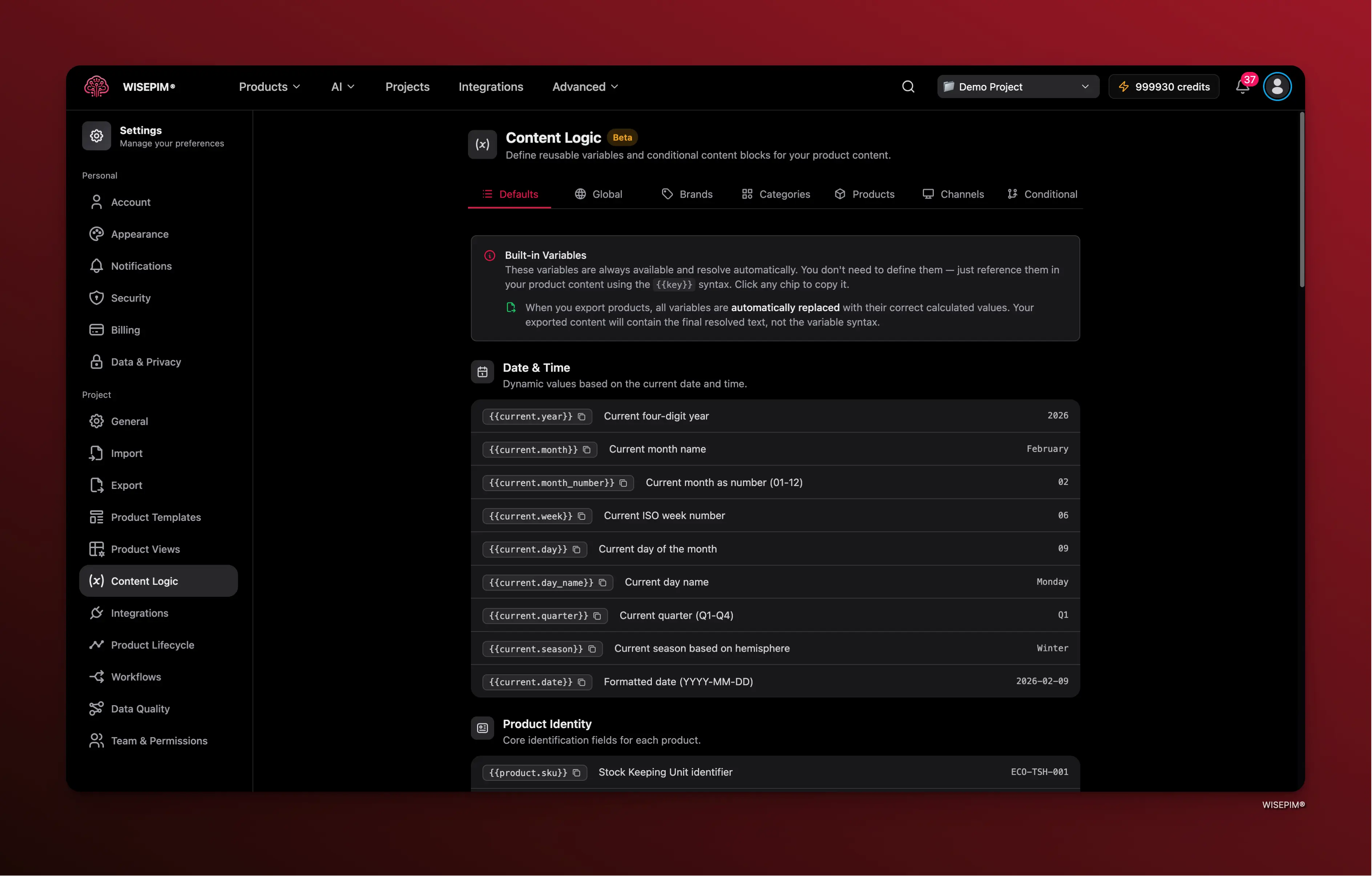Select the Global tab
The image size is (1372, 876).
(598, 194)
